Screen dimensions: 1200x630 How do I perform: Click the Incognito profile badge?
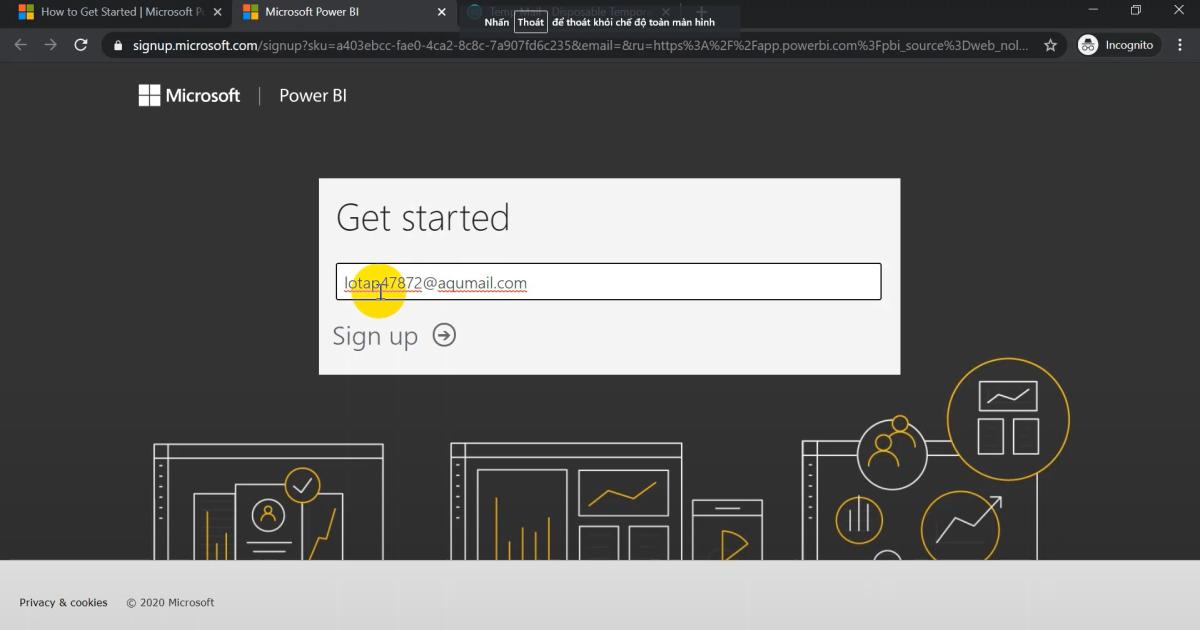click(x=1116, y=45)
